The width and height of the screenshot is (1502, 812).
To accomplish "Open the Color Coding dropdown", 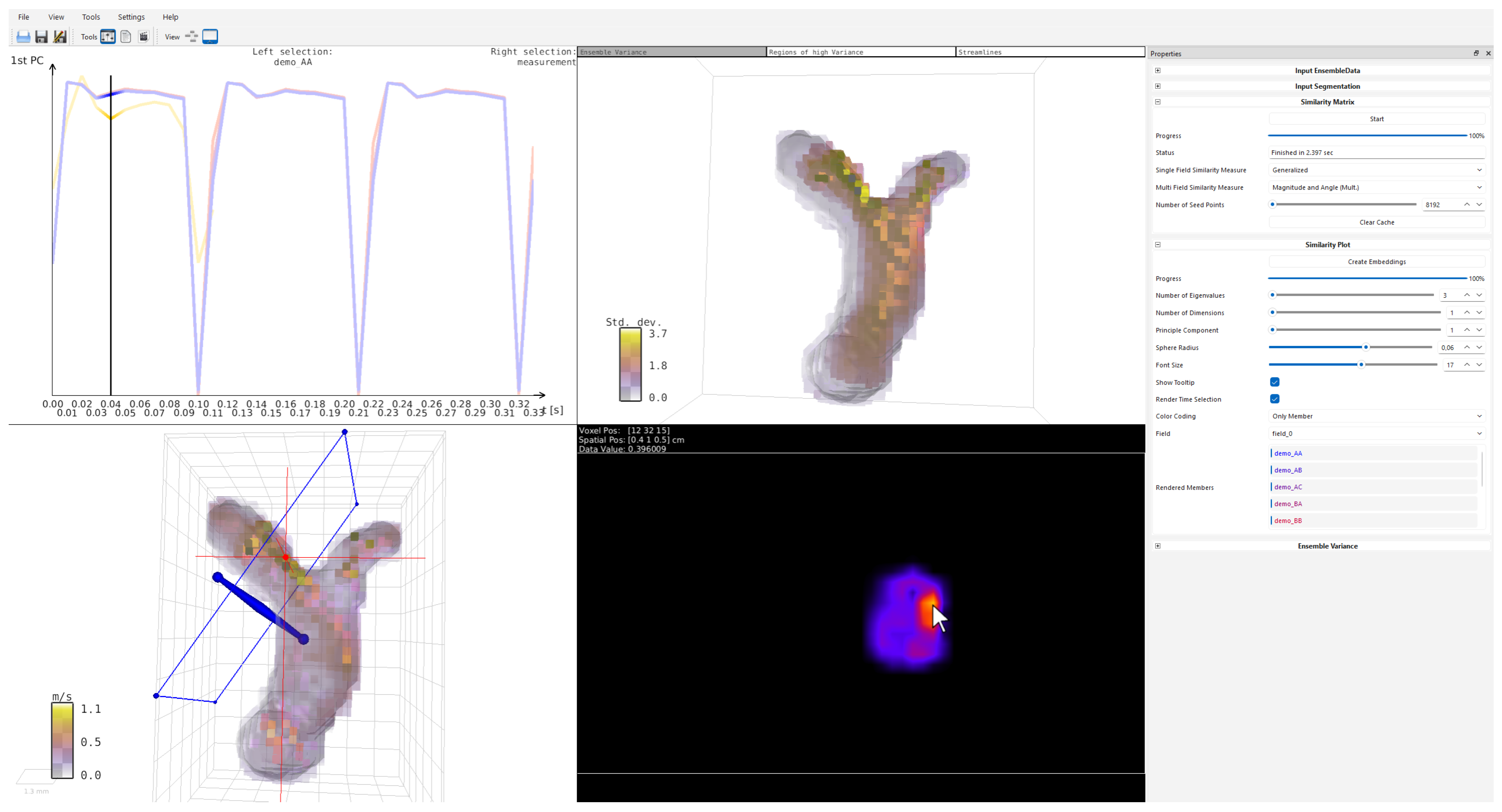I will pos(1377,416).
